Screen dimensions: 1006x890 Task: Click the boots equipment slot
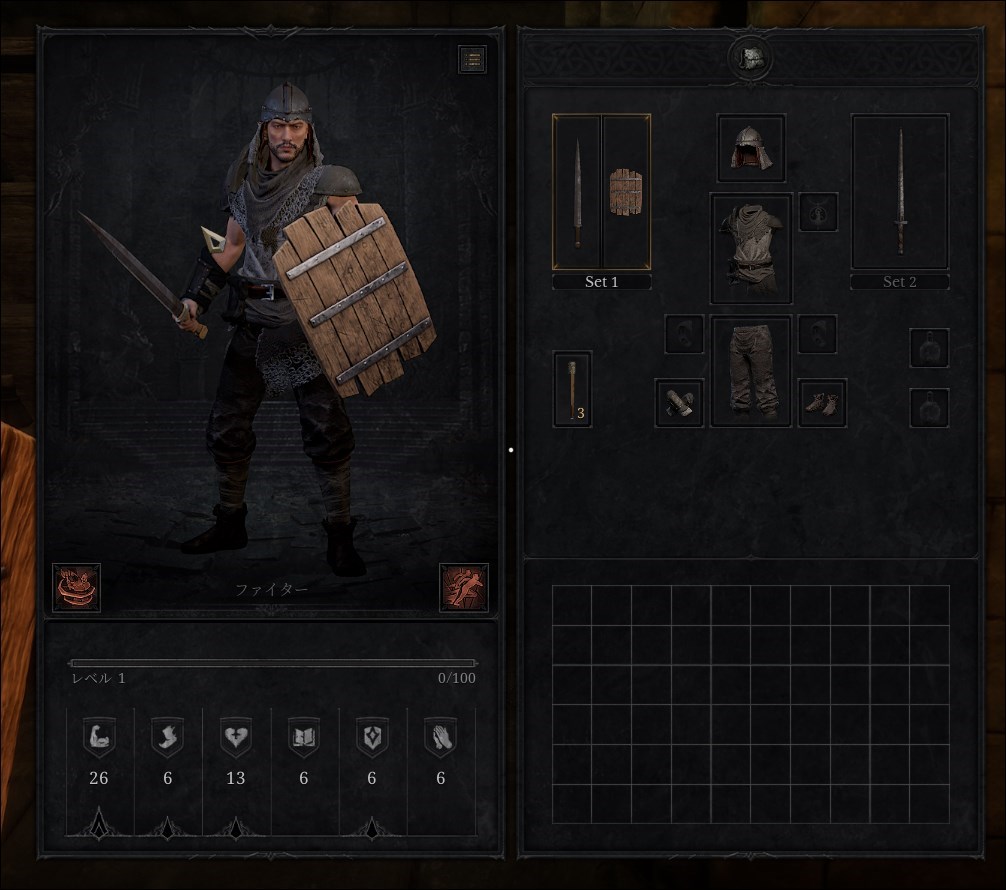point(822,402)
